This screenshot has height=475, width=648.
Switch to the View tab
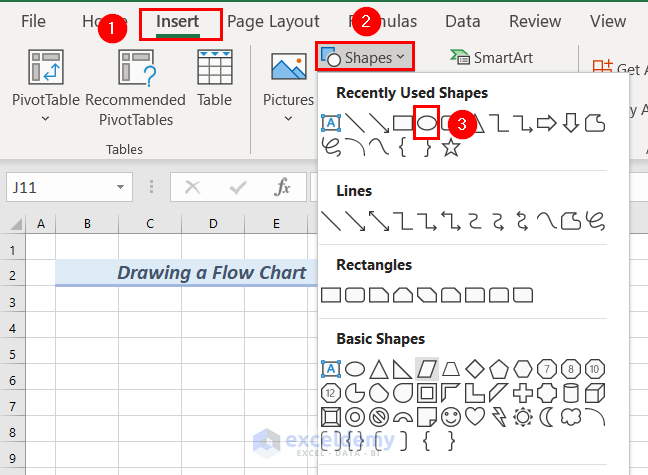tap(608, 21)
